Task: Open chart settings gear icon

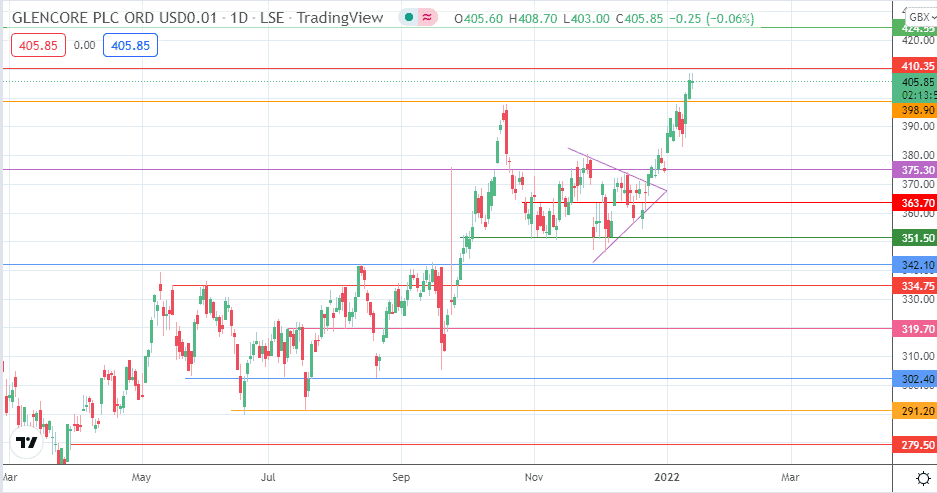Action: [x=923, y=478]
